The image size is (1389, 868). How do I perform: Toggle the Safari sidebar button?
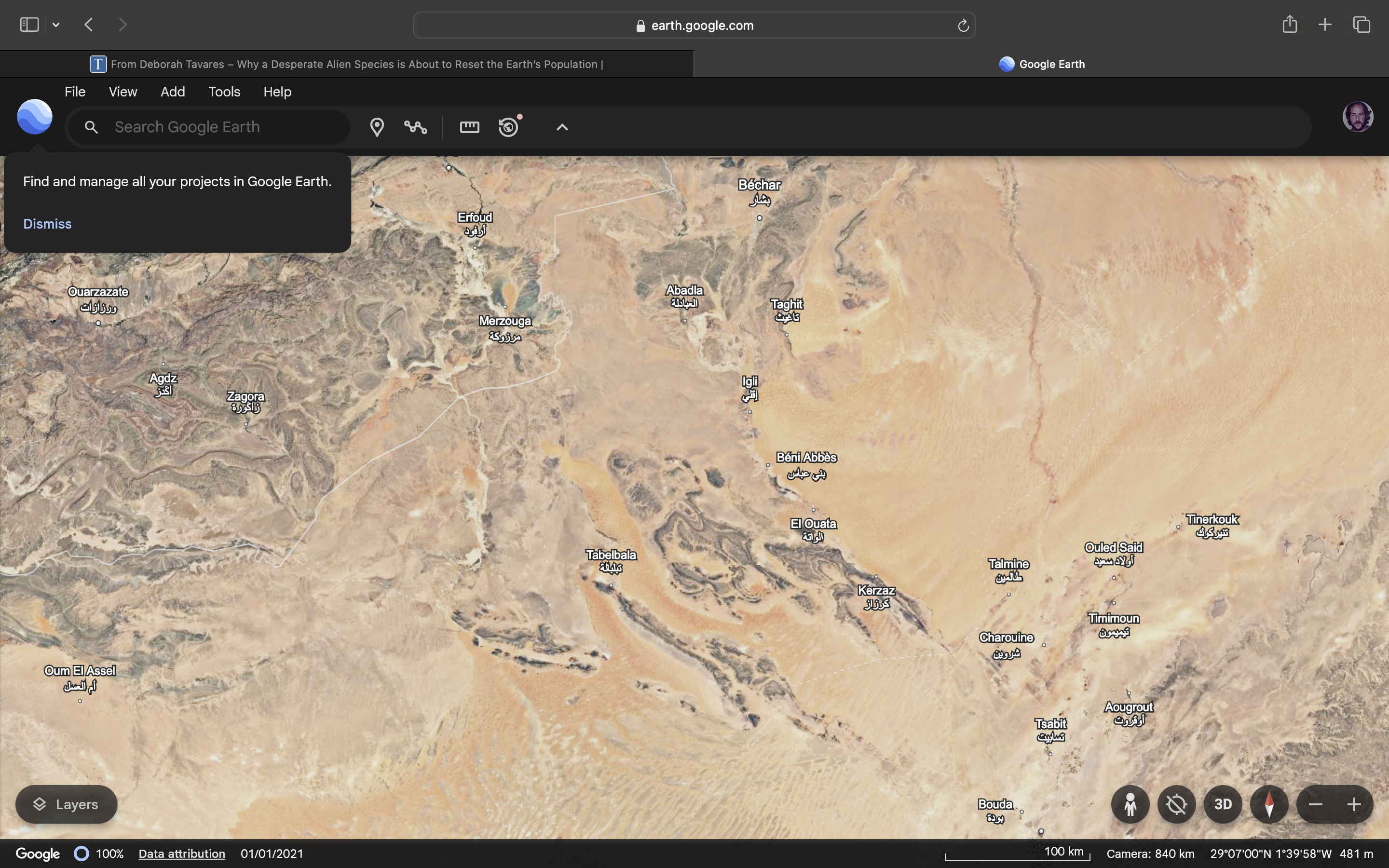(x=29, y=25)
